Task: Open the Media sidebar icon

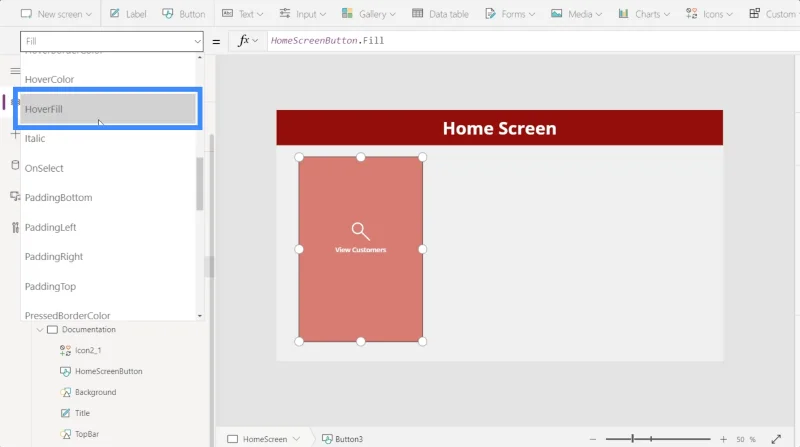Action: point(15,196)
